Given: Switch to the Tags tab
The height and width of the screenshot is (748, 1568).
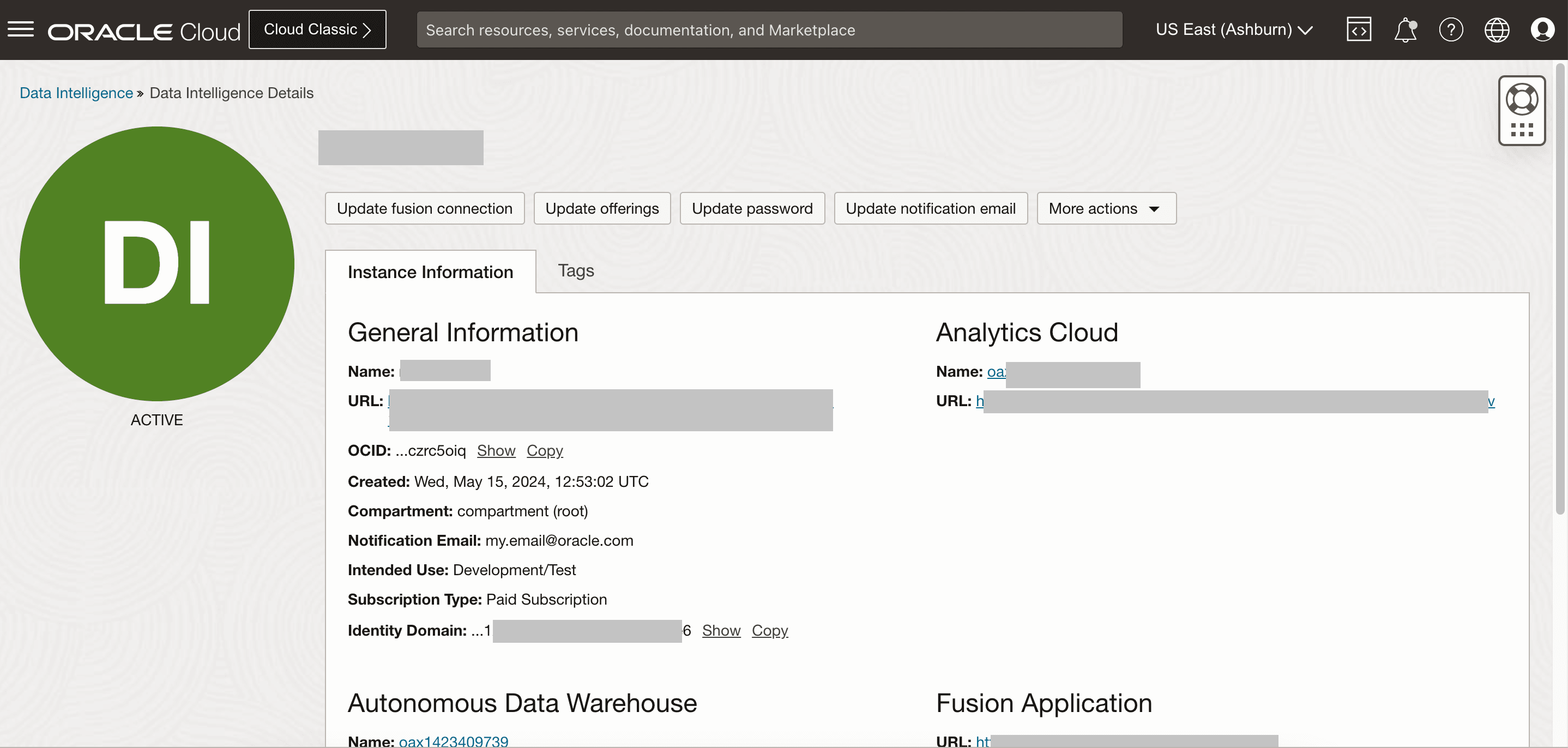Looking at the screenshot, I should pos(575,271).
